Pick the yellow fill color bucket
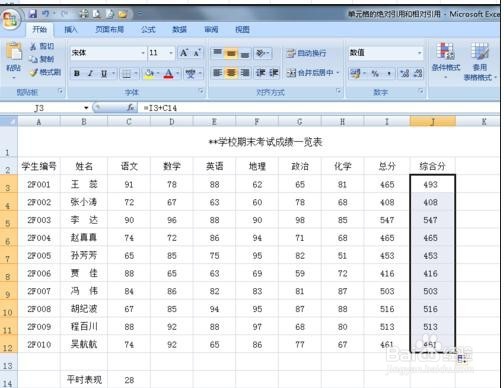The width and height of the screenshot is (504, 388). [x=149, y=73]
